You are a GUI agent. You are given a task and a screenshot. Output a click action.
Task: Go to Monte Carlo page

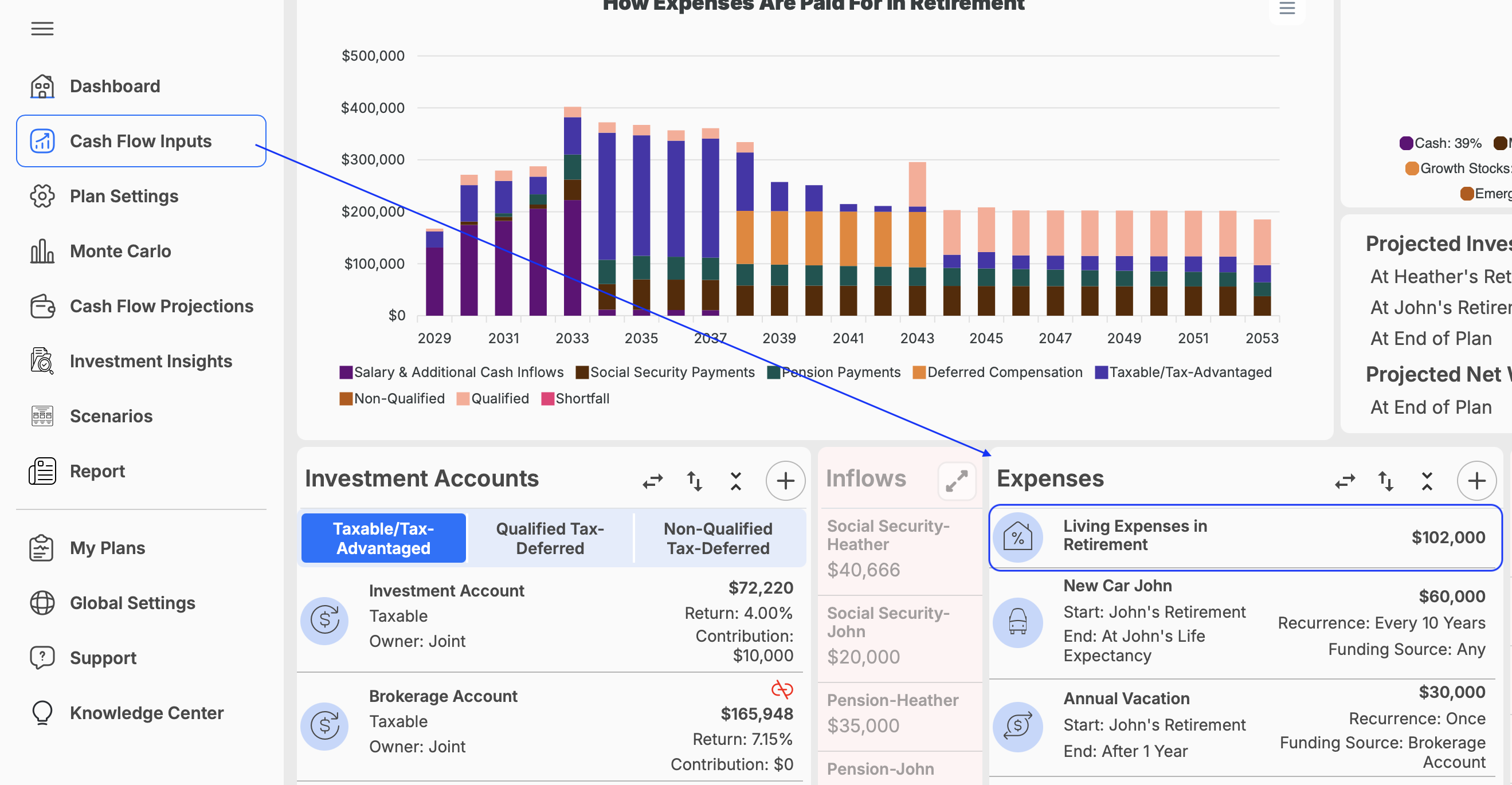pos(120,251)
